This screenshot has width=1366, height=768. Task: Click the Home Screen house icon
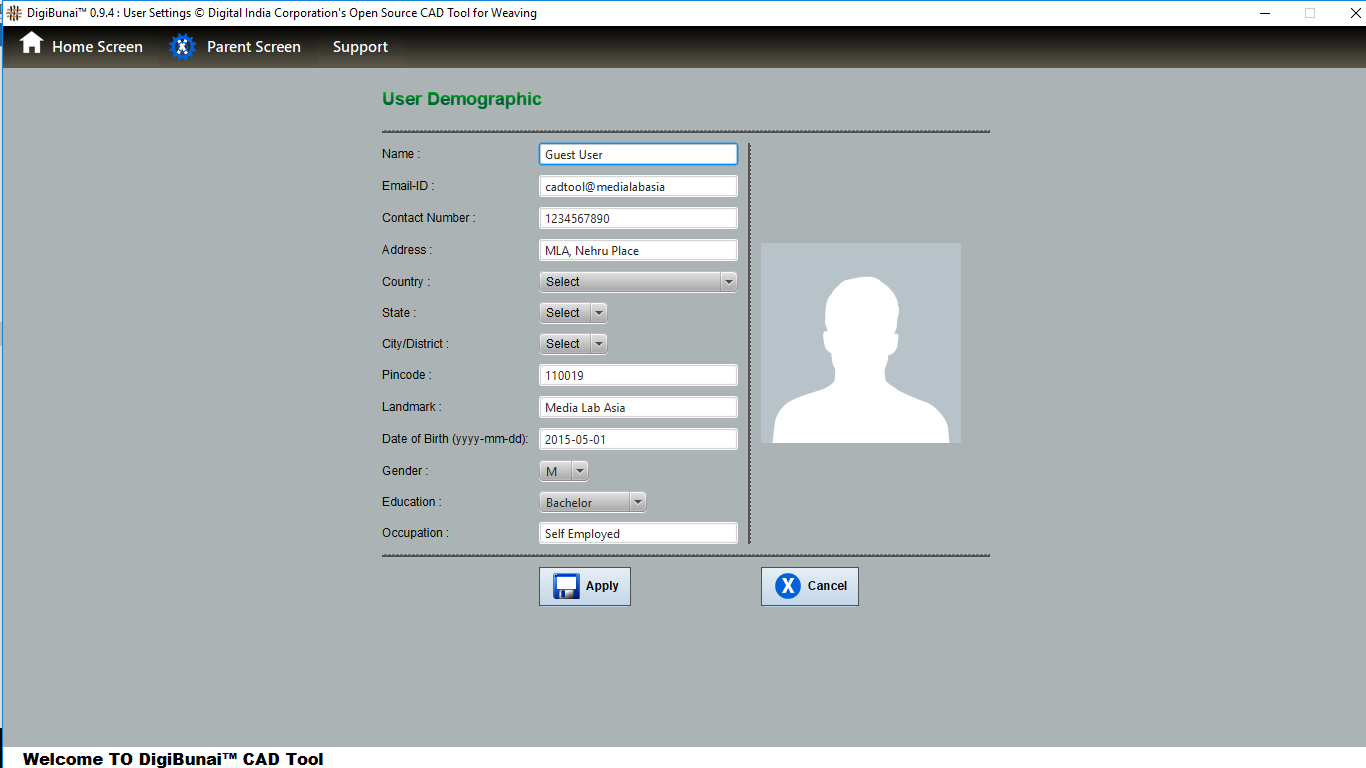32,44
